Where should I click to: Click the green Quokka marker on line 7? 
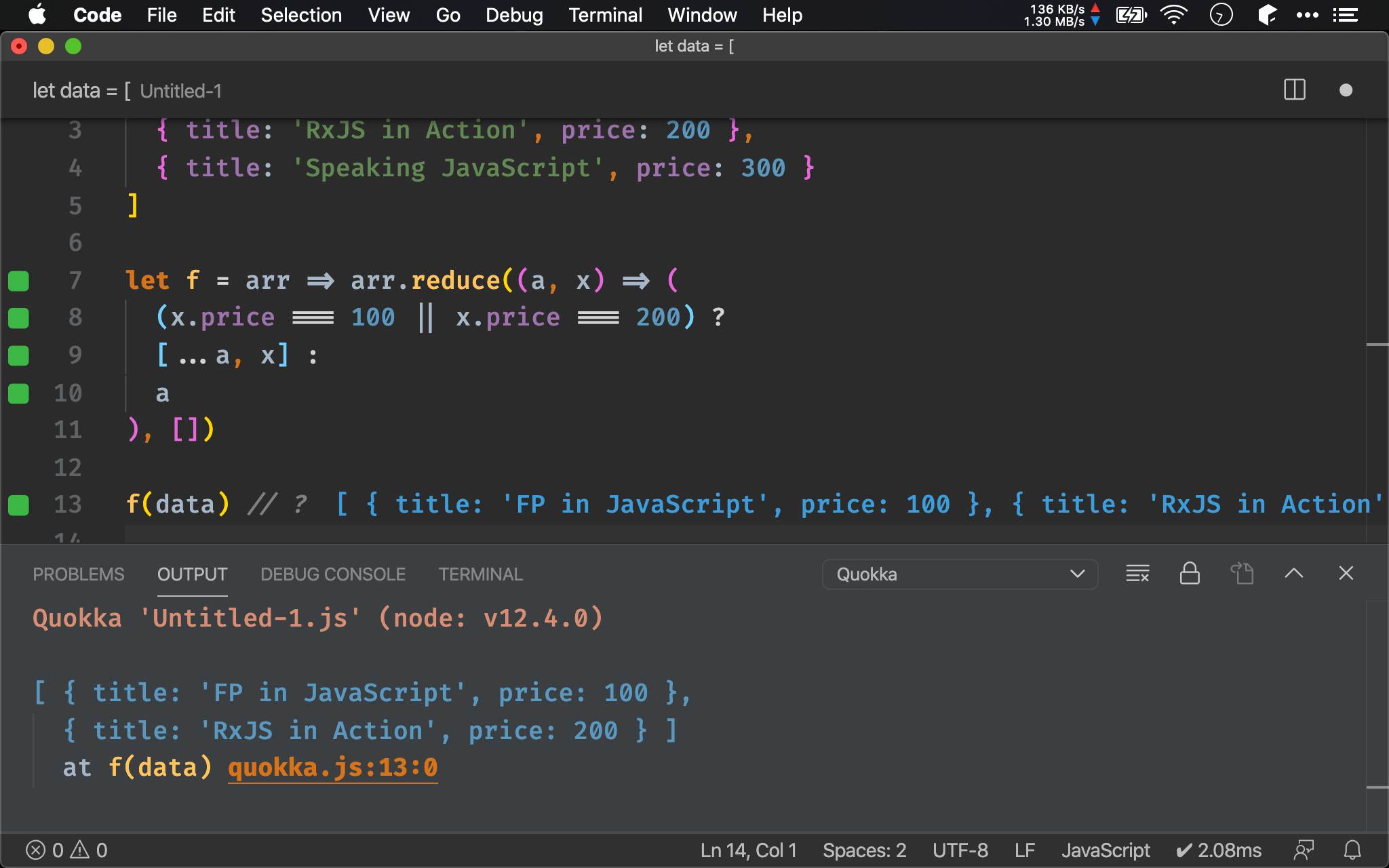tap(18, 281)
